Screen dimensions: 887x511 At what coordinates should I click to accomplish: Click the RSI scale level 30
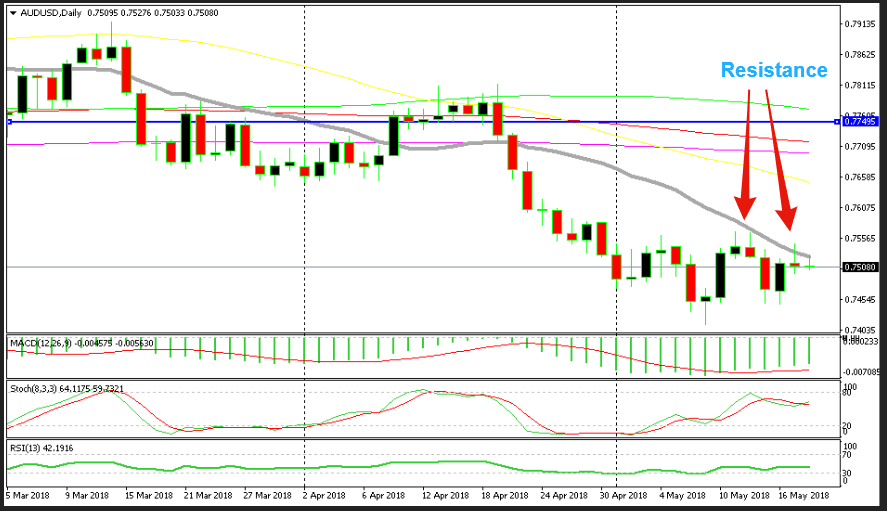847,473
